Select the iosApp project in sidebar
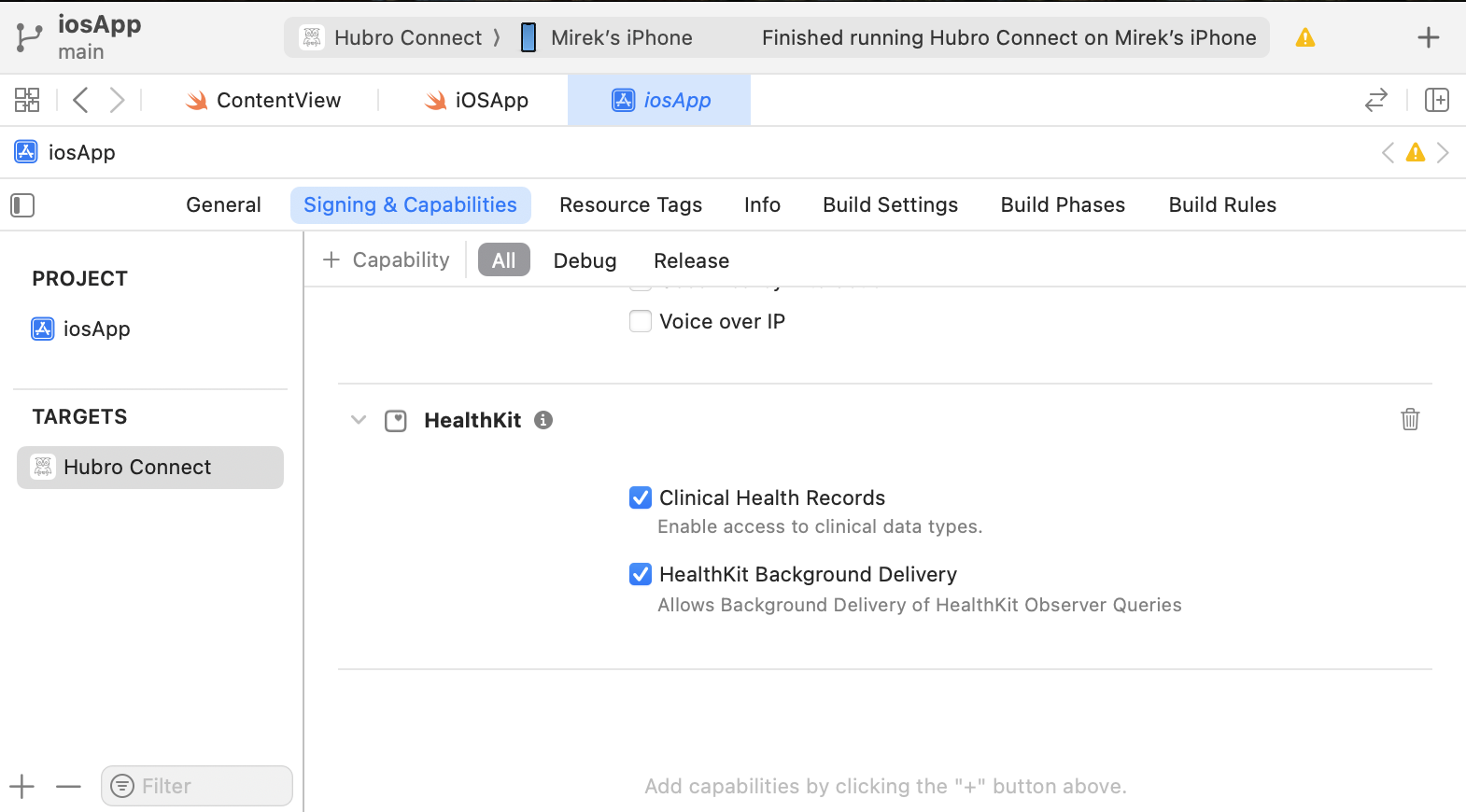 (96, 329)
